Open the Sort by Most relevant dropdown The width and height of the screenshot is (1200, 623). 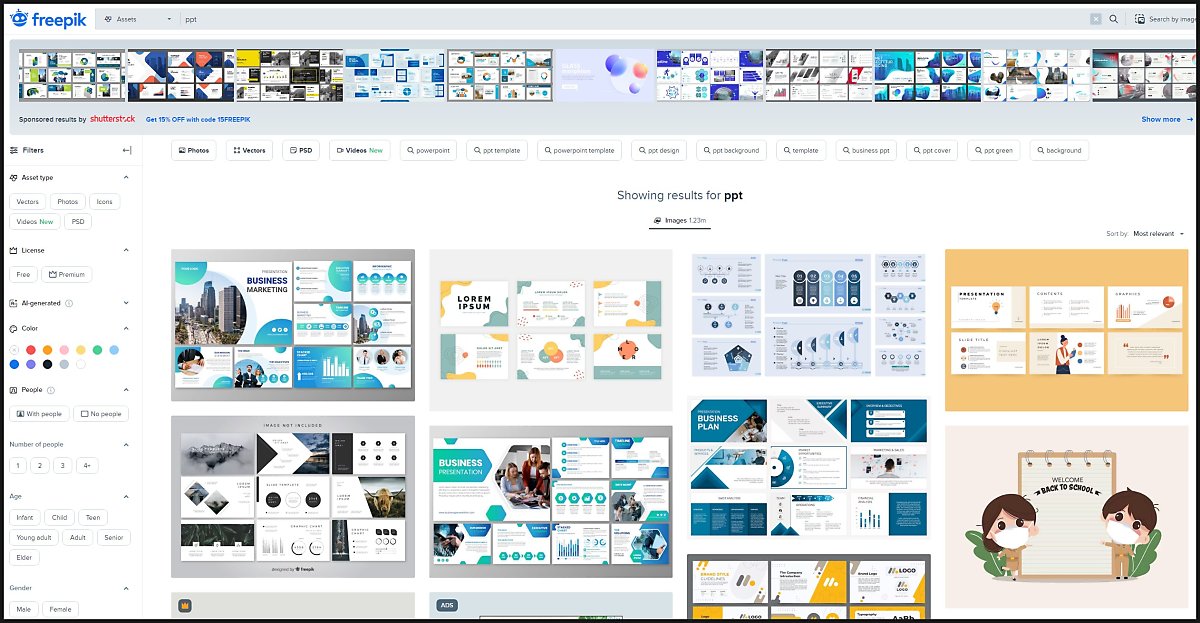(x=1158, y=234)
